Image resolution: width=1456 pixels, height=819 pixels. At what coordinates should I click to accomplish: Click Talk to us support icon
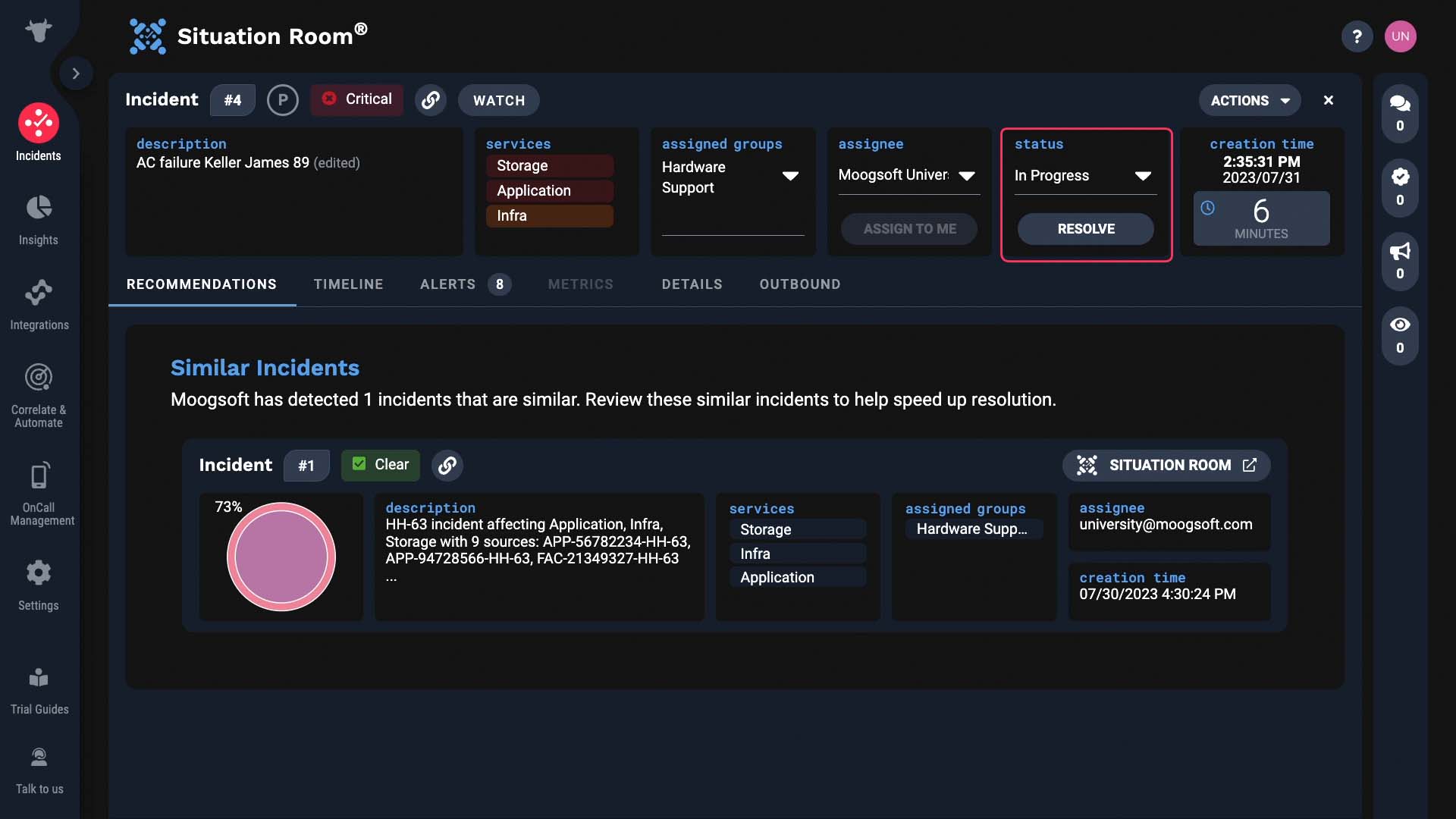39,770
